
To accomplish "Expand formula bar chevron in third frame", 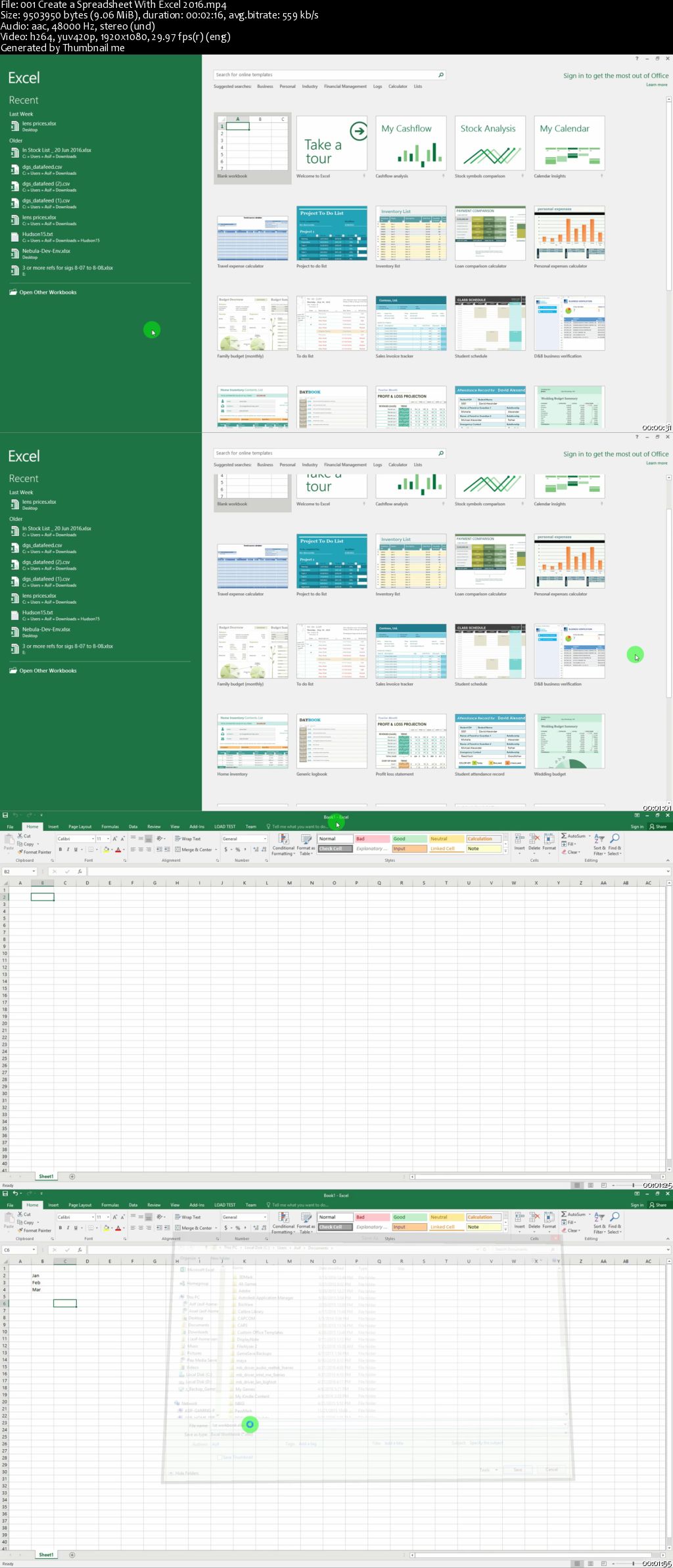I will 668,872.
